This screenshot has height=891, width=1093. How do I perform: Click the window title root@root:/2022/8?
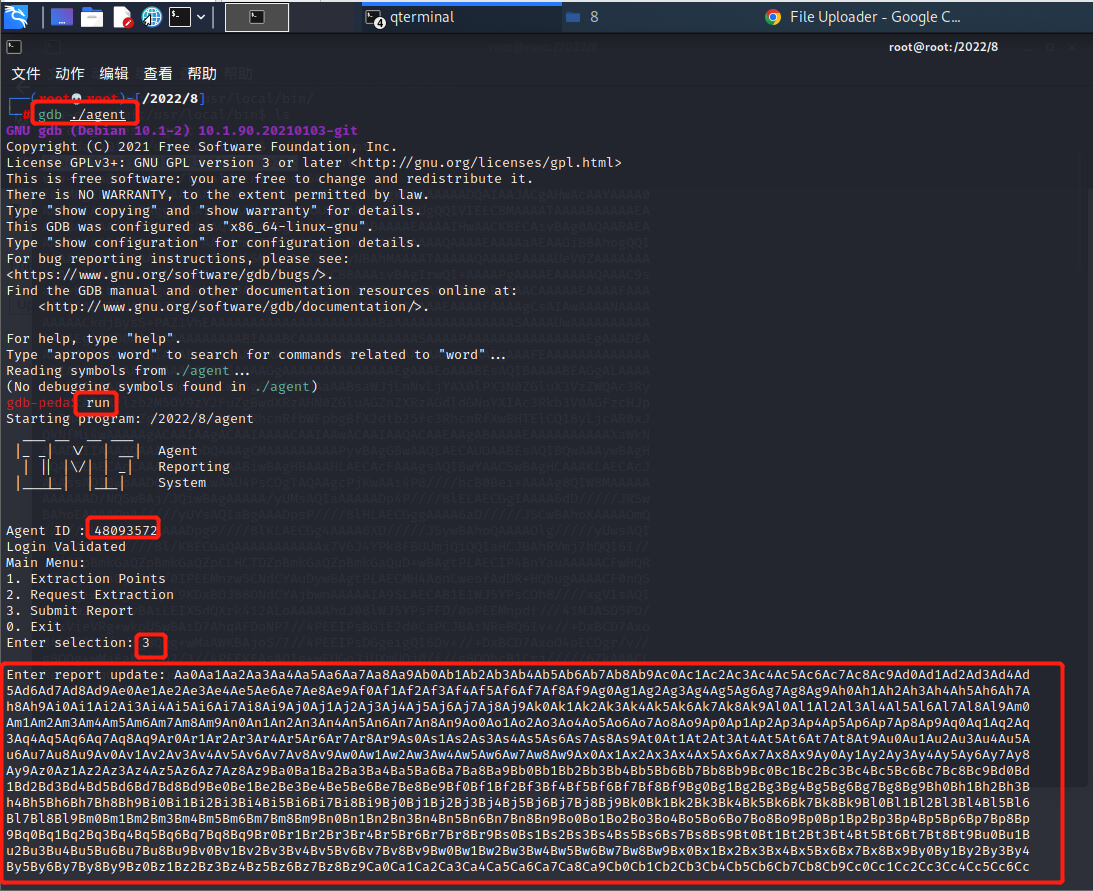943,47
